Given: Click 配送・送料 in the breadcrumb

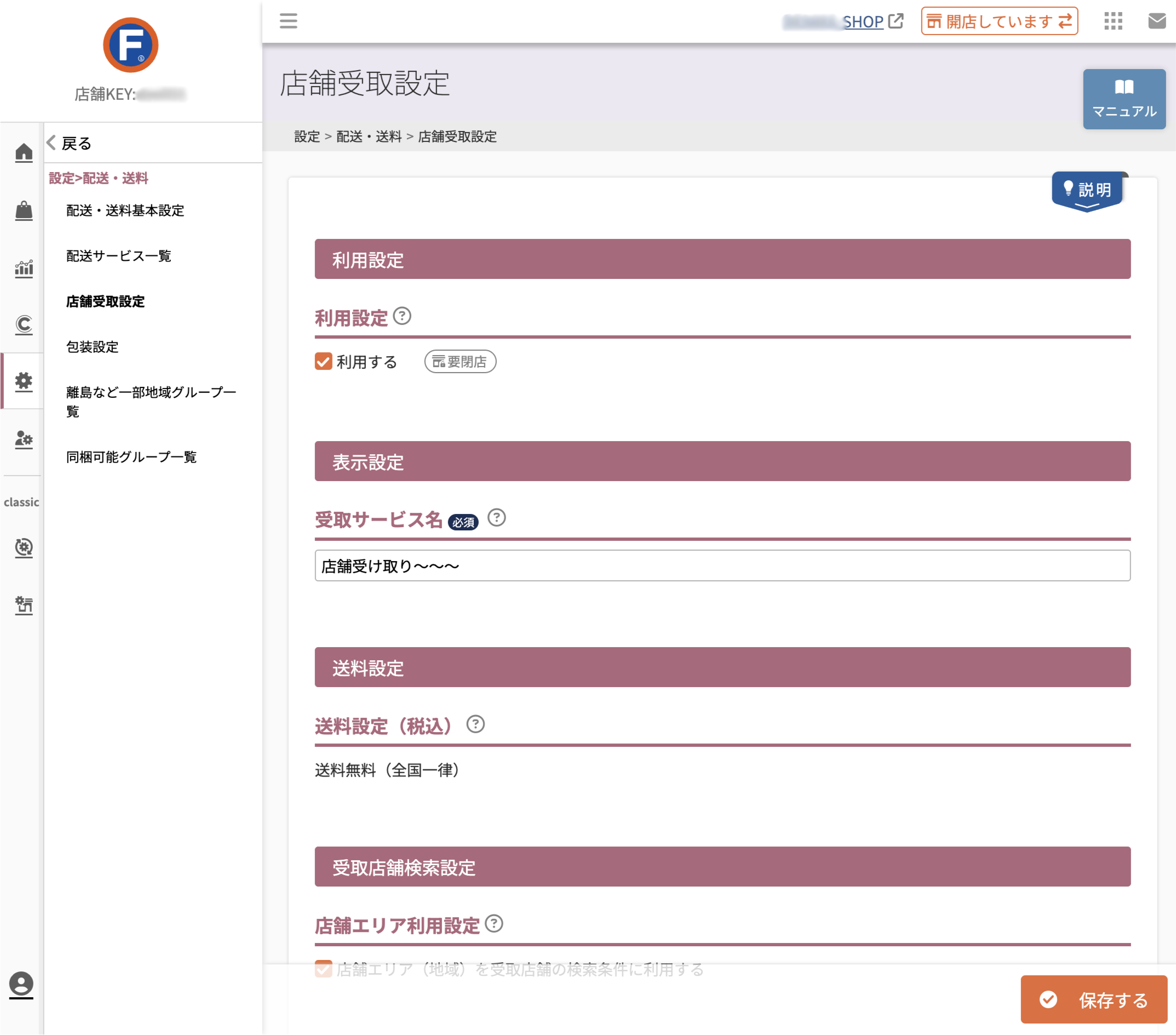Looking at the screenshot, I should click(369, 136).
